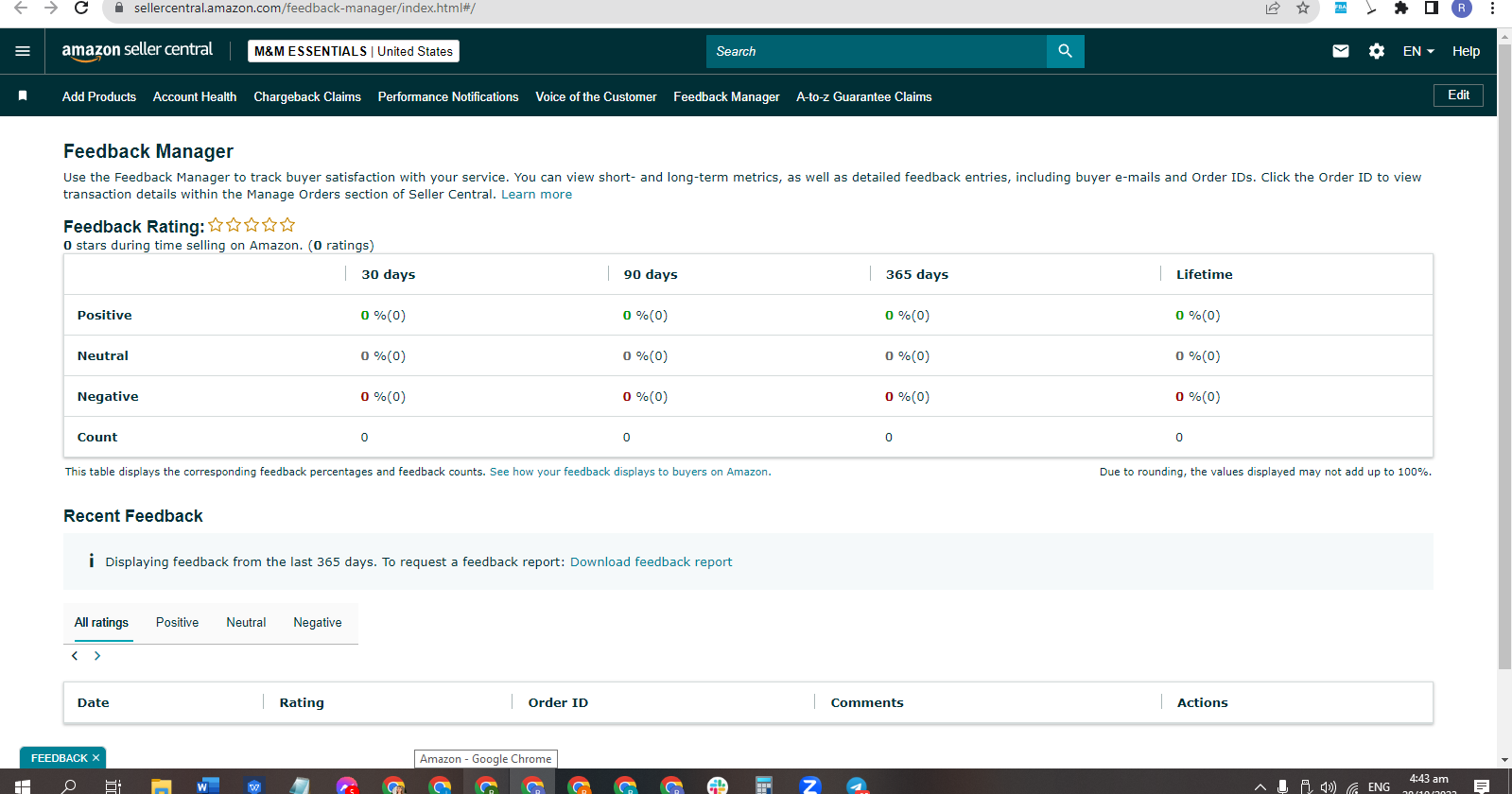Open Chrome profile R avatar
The height and width of the screenshot is (794, 1512).
click(x=1462, y=8)
